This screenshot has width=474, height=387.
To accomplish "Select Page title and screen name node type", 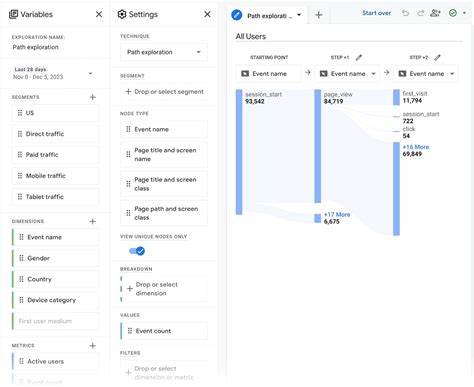I will [x=164, y=155].
